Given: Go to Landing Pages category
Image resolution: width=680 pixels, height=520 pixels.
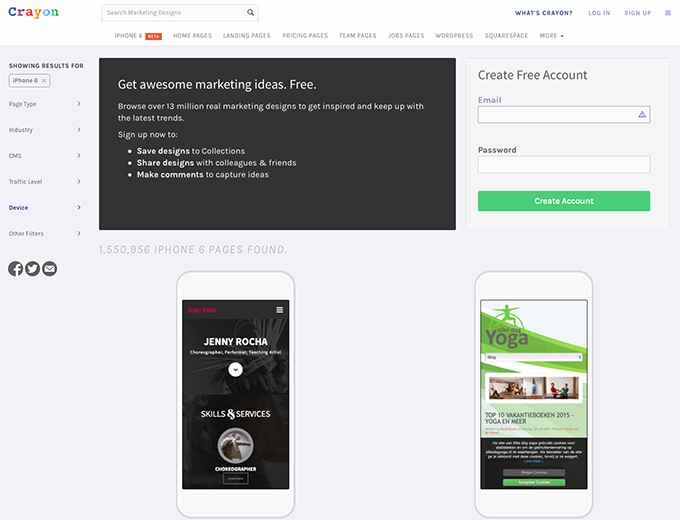Looking at the screenshot, I should [246, 36].
